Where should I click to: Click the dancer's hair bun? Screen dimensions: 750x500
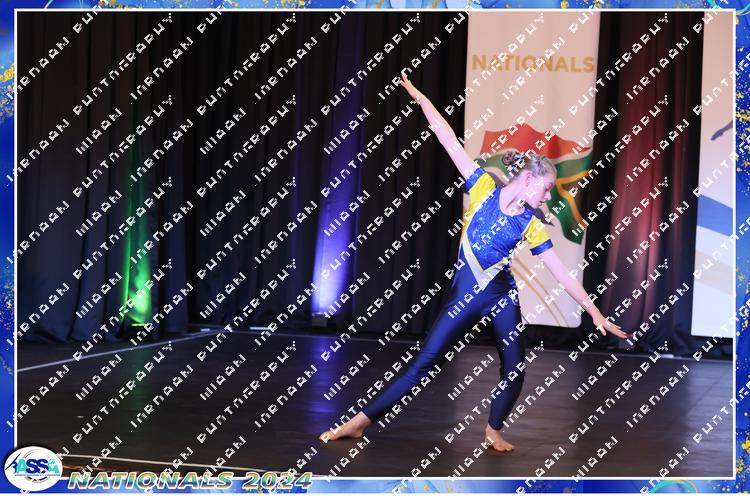point(512,158)
